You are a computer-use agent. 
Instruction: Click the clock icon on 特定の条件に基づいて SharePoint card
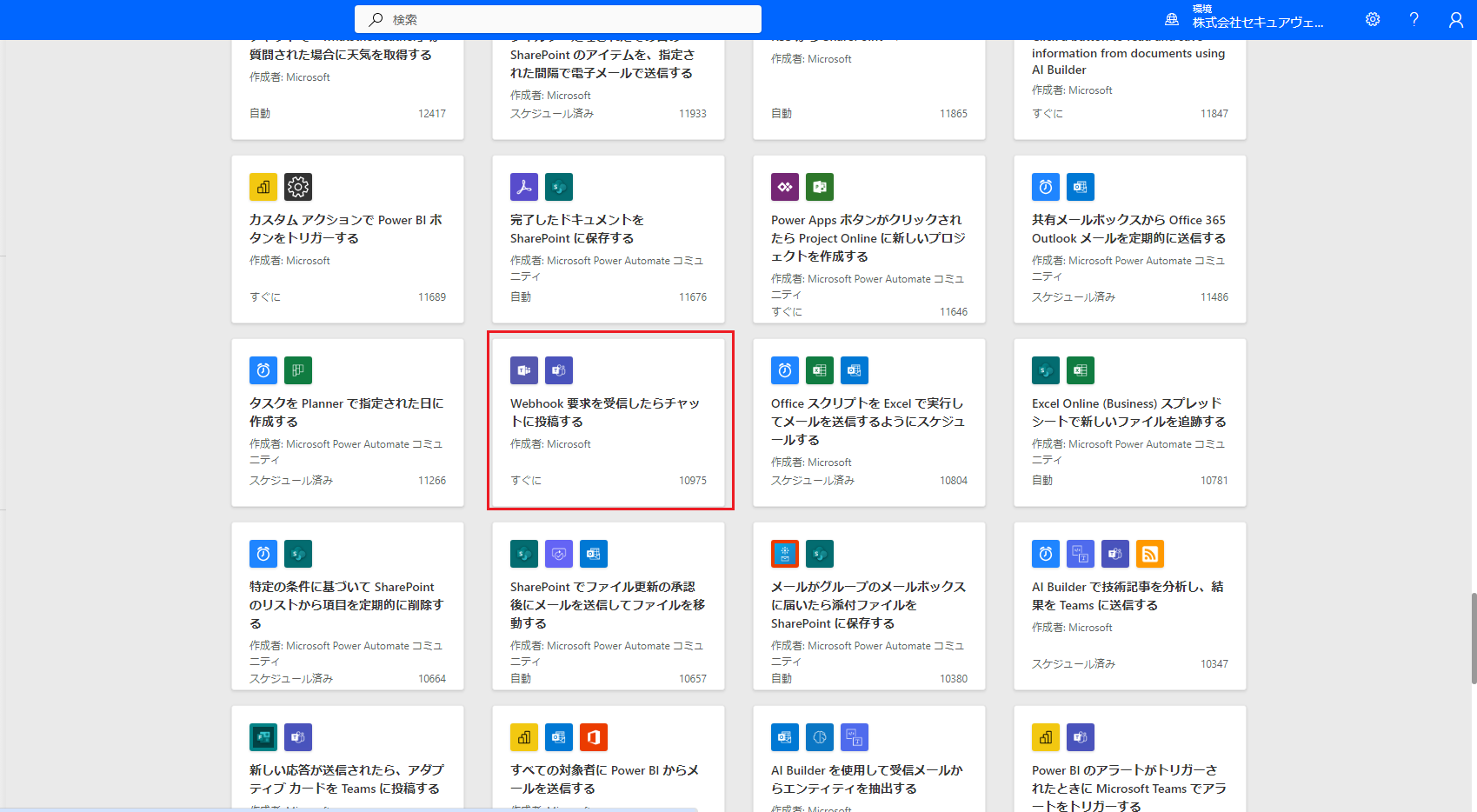(x=263, y=554)
